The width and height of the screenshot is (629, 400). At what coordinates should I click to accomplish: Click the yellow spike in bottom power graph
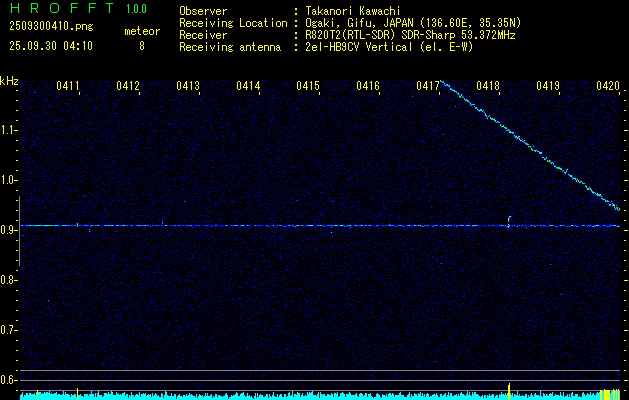509,388
